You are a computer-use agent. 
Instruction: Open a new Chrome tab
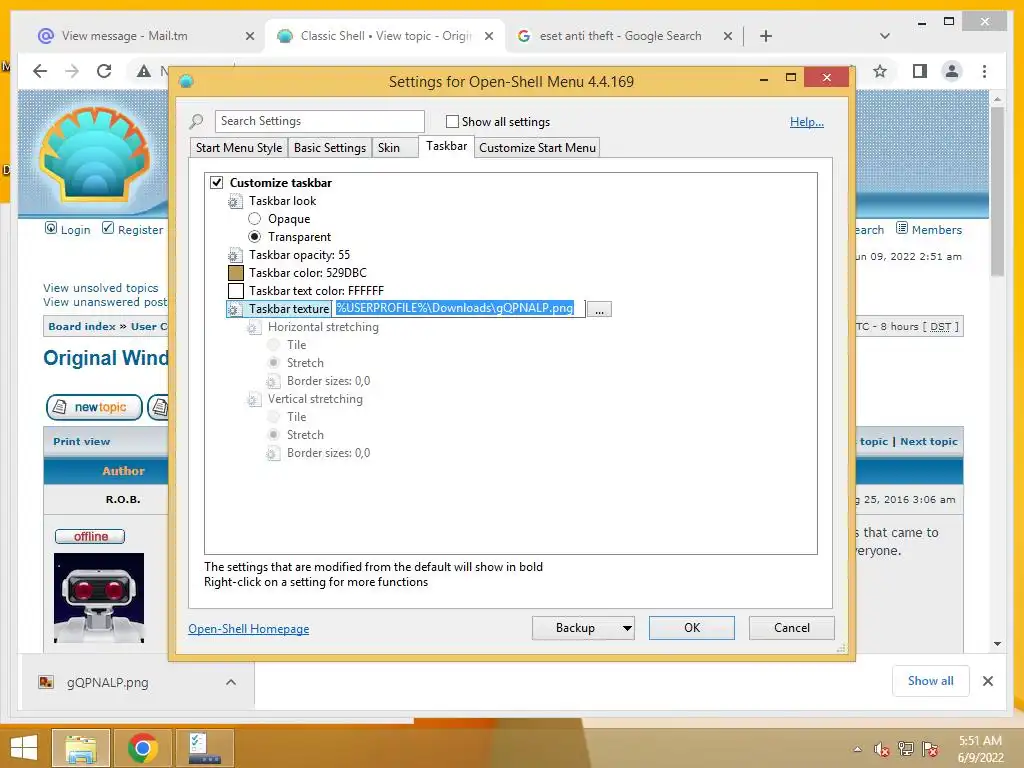766,36
